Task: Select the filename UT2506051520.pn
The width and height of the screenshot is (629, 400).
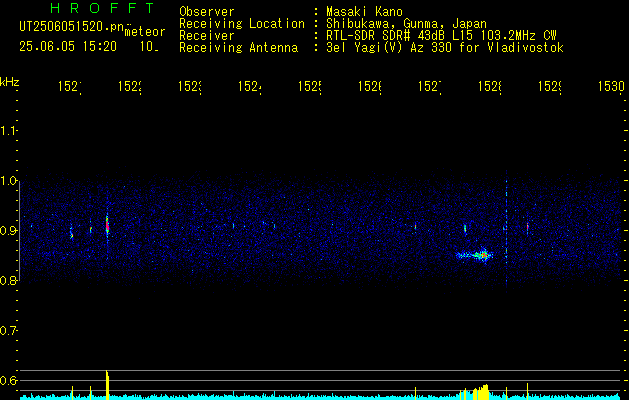Action: point(71,27)
